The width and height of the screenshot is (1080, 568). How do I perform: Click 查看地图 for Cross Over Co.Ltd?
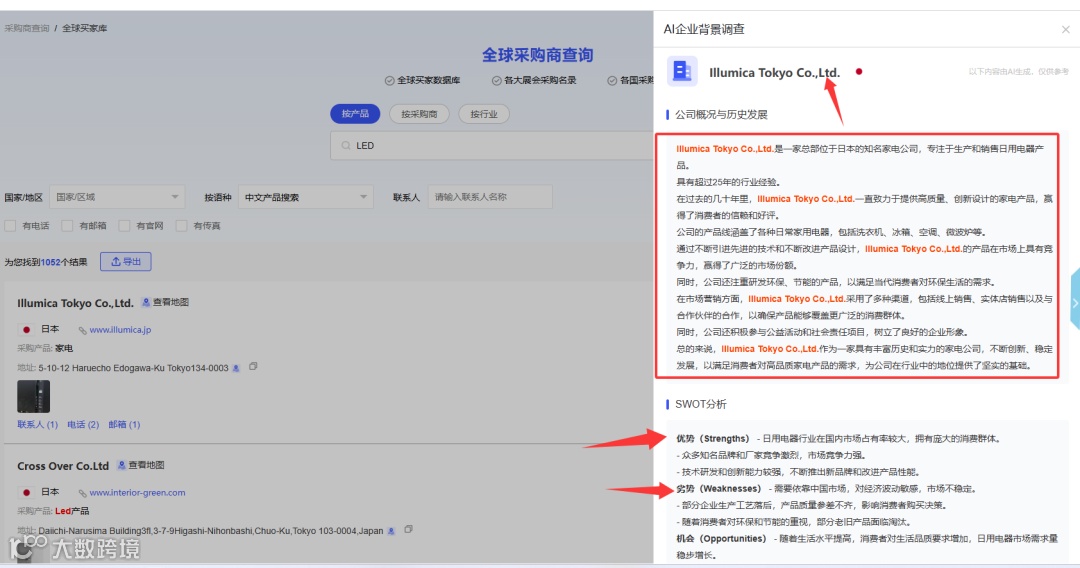pos(147,465)
